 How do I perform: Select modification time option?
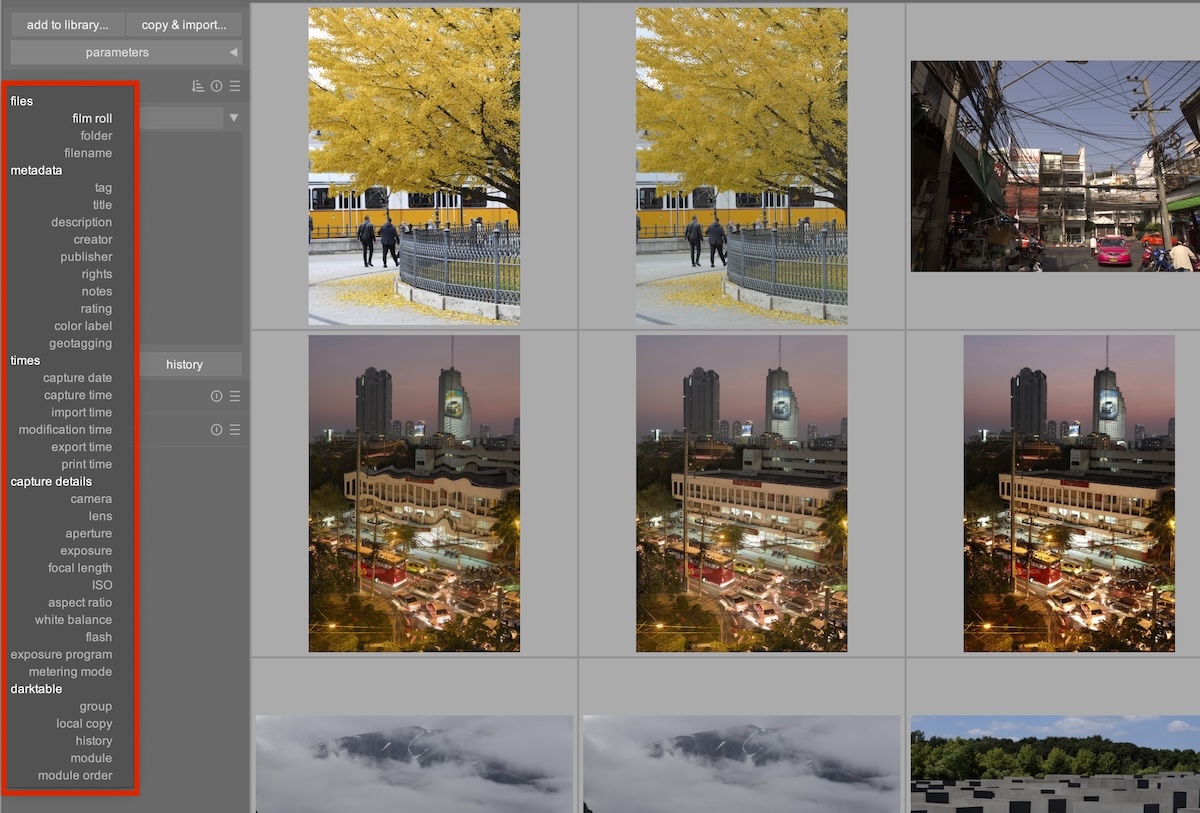(x=65, y=430)
